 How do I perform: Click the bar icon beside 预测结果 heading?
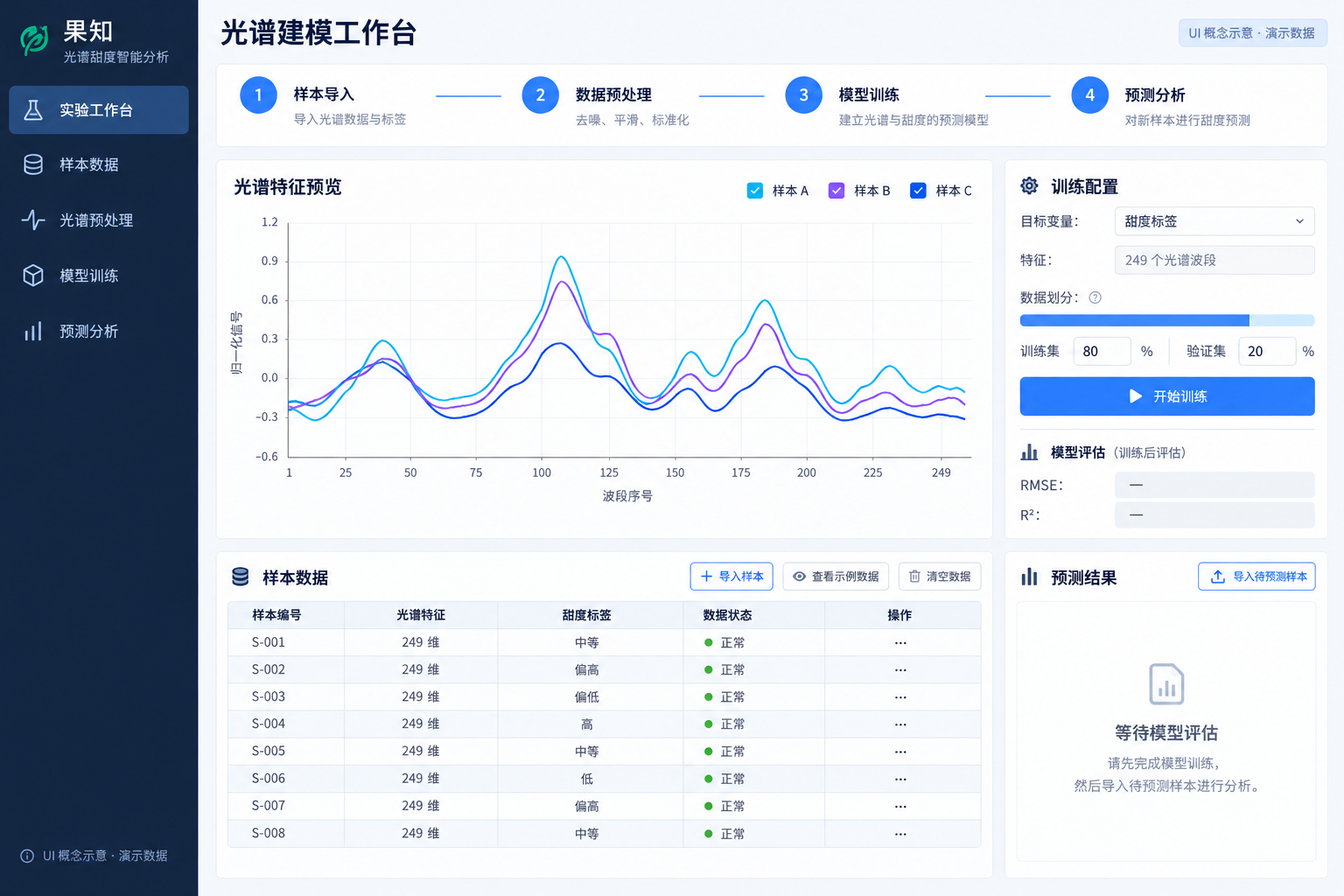[1030, 577]
